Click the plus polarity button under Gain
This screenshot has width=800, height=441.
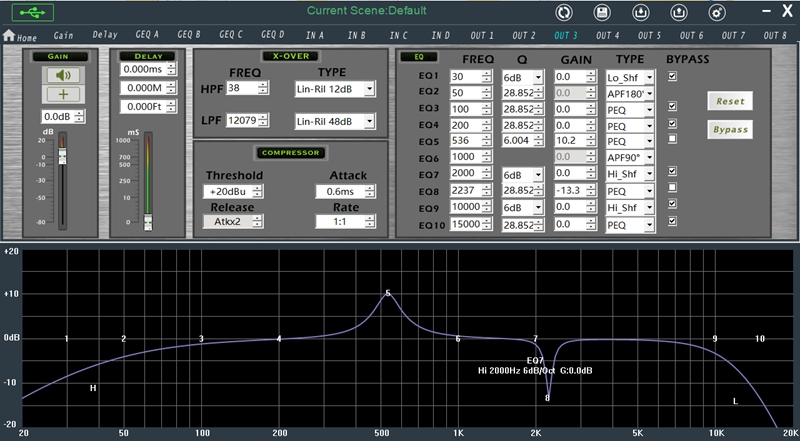pyautogui.click(x=62, y=93)
